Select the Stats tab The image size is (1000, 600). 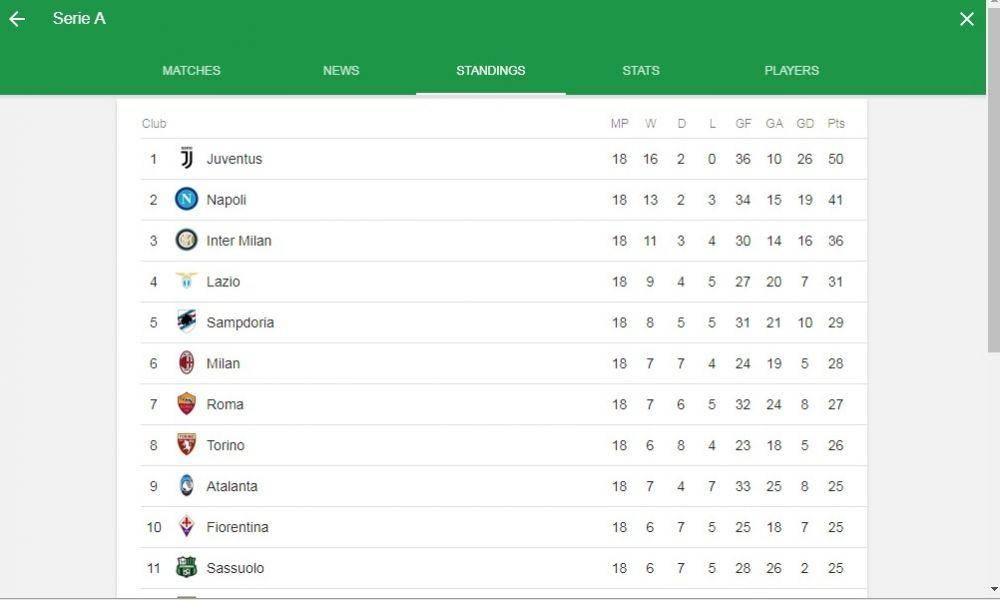pos(641,70)
